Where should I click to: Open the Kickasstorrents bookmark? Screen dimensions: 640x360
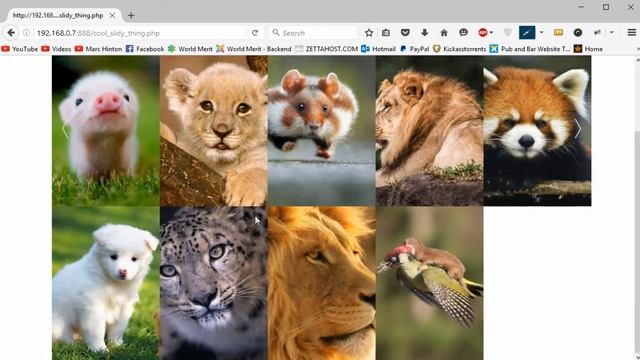coord(460,49)
